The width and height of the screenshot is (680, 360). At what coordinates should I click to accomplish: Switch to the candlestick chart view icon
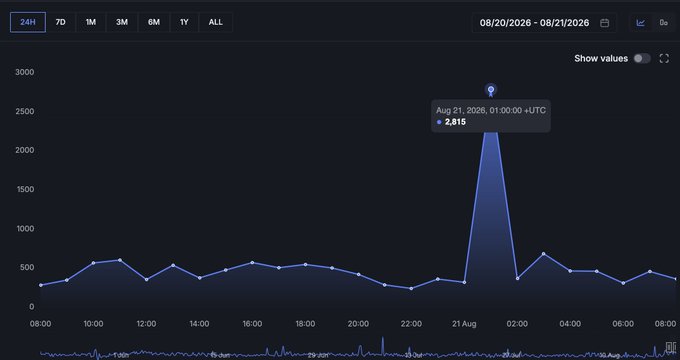click(664, 23)
